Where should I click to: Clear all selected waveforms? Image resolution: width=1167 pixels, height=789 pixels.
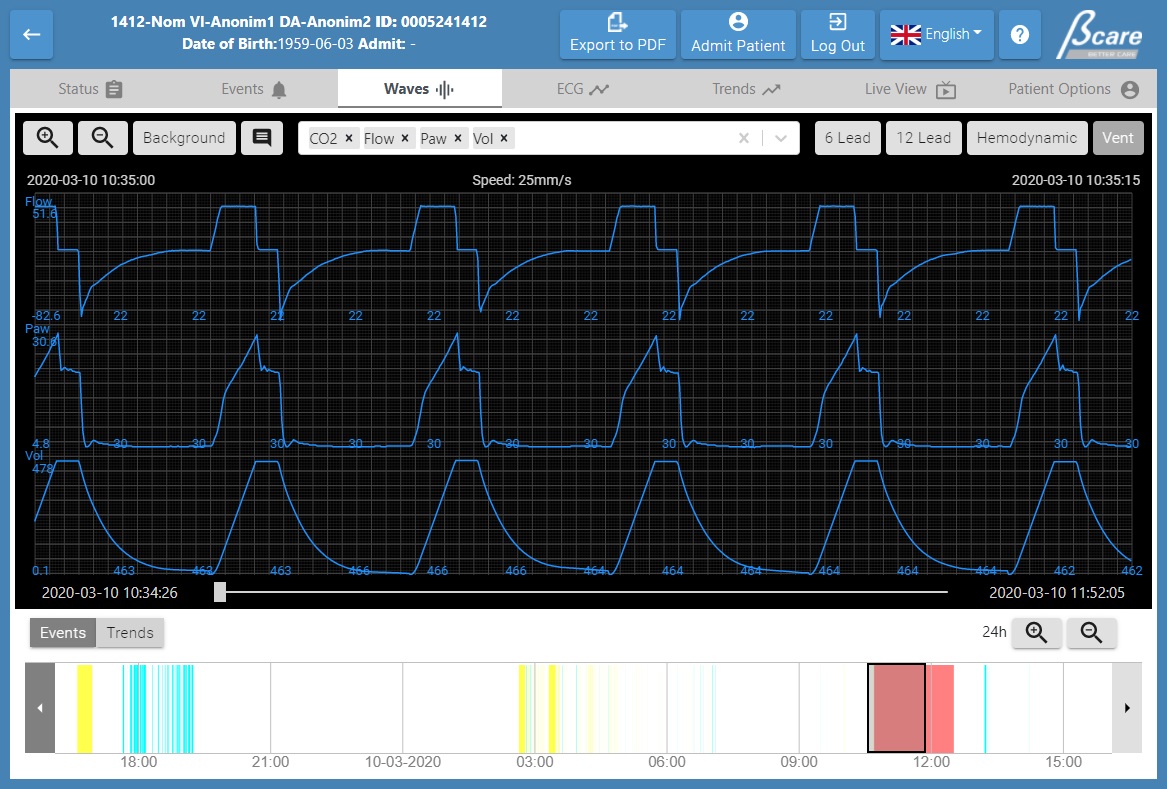(743, 139)
